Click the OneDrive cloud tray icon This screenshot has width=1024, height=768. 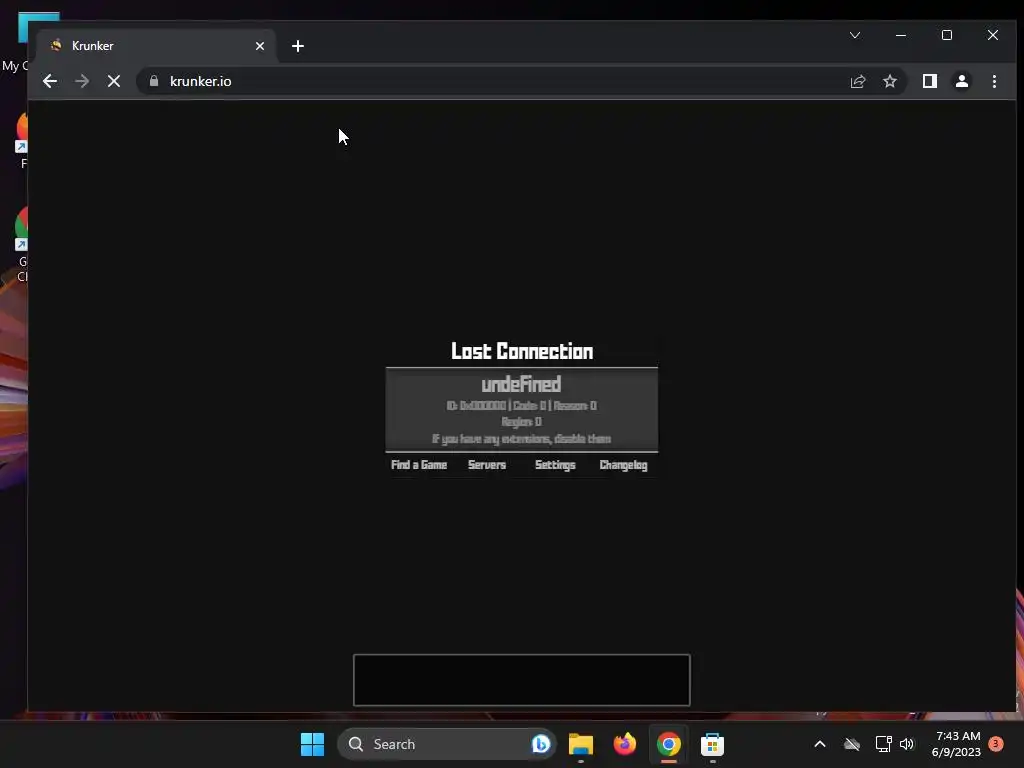852,744
